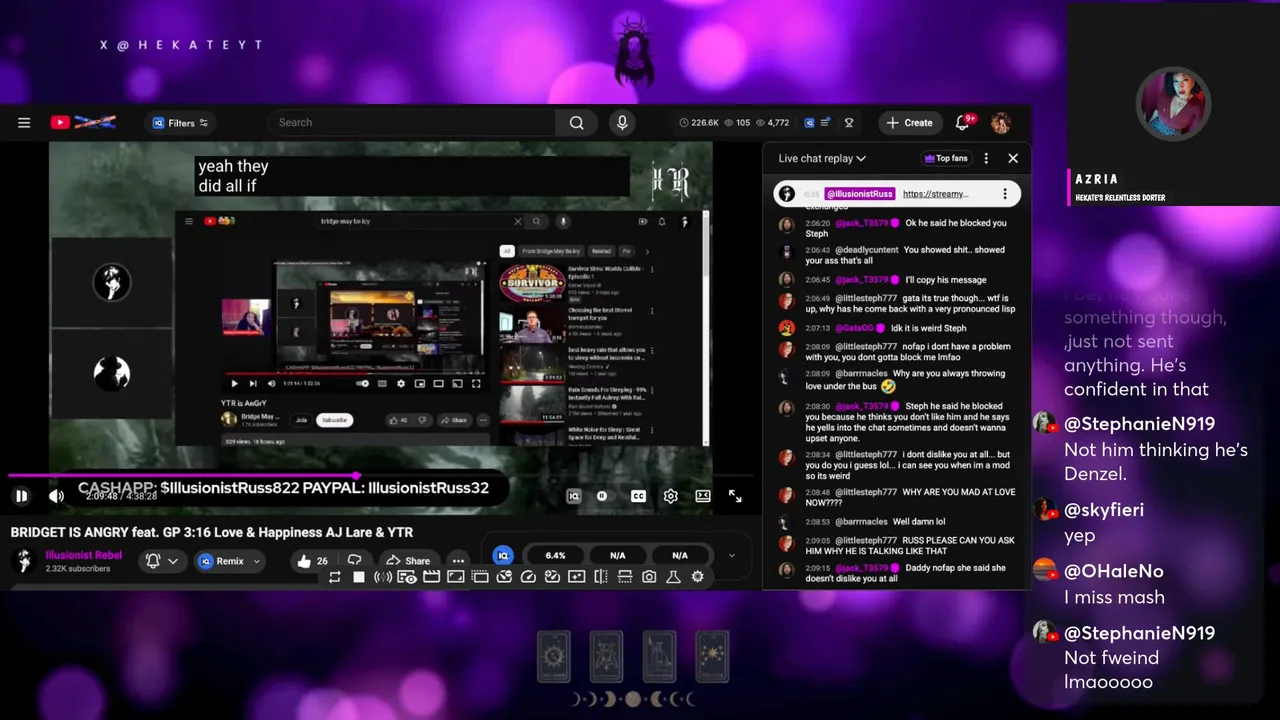The image size is (1280, 720).
Task: Toggle loop in the enhancer toolbar
Action: point(335,577)
